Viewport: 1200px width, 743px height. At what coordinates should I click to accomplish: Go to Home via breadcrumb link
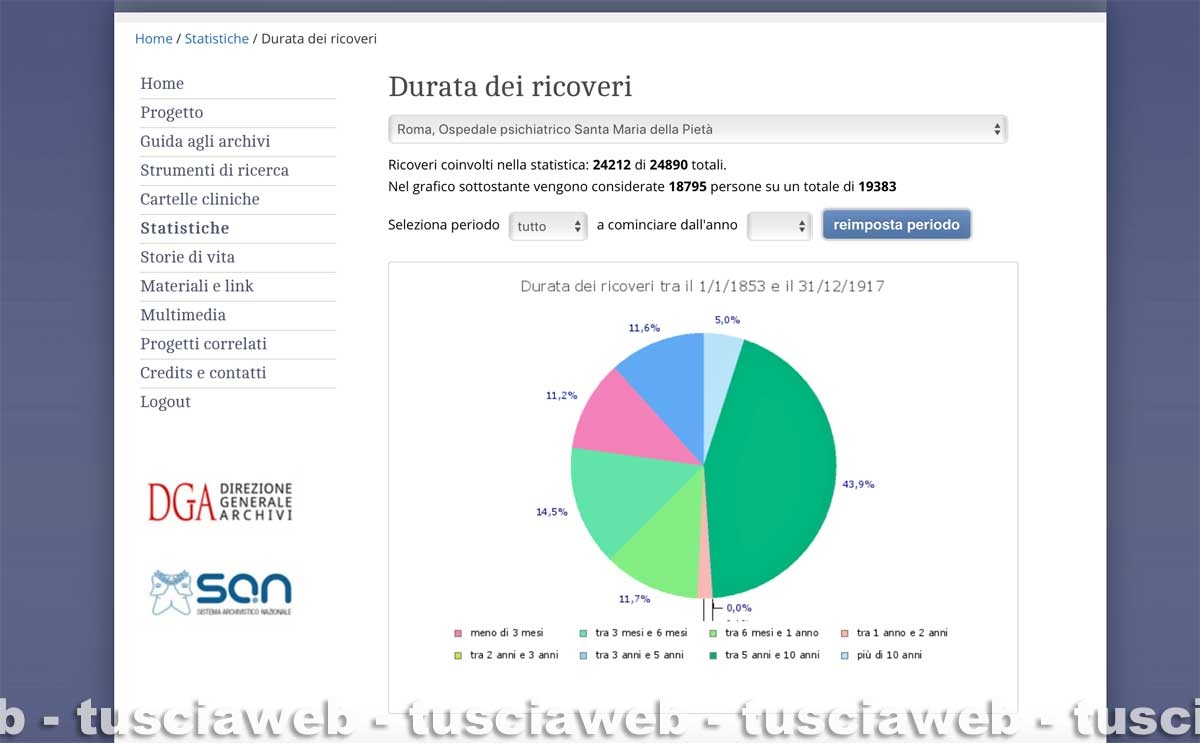click(153, 39)
